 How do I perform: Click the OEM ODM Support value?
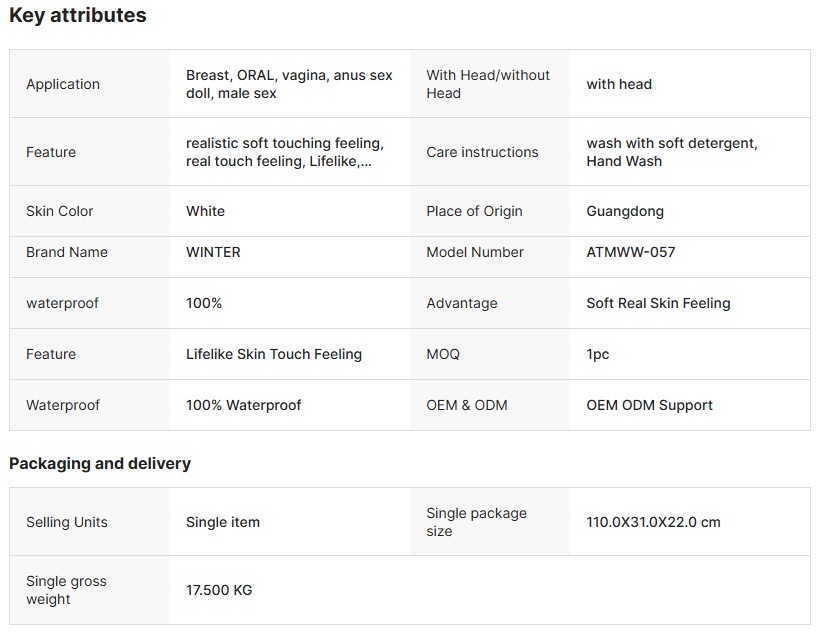649,405
